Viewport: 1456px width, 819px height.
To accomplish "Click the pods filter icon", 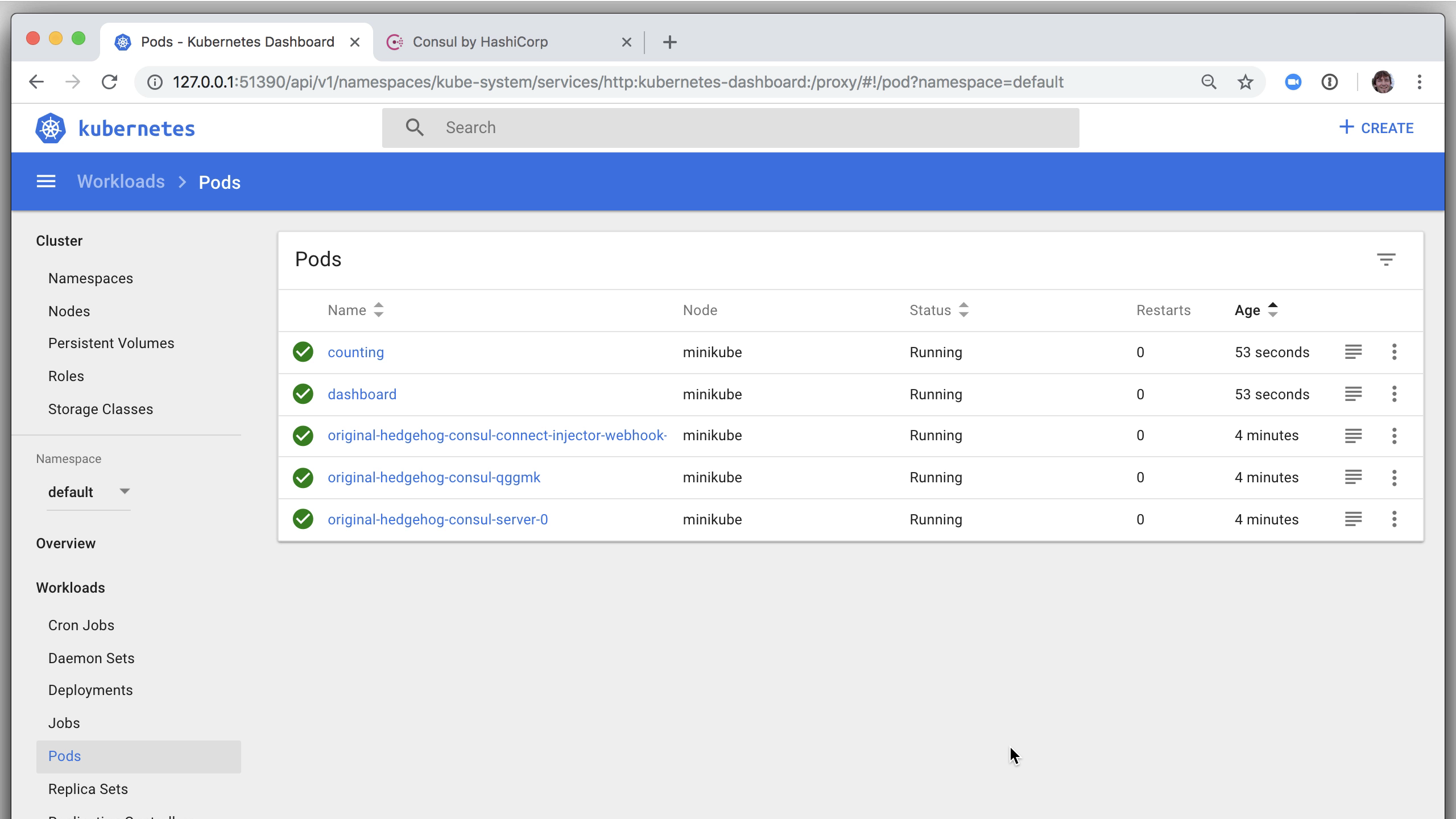I will [1385, 260].
